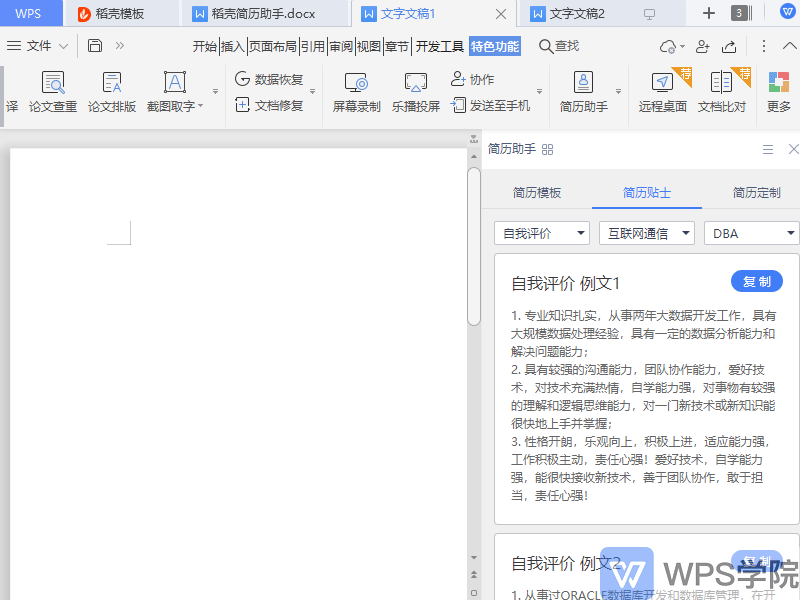Click the share document icon
Viewport: 800px width, 600px height.
[729, 46]
